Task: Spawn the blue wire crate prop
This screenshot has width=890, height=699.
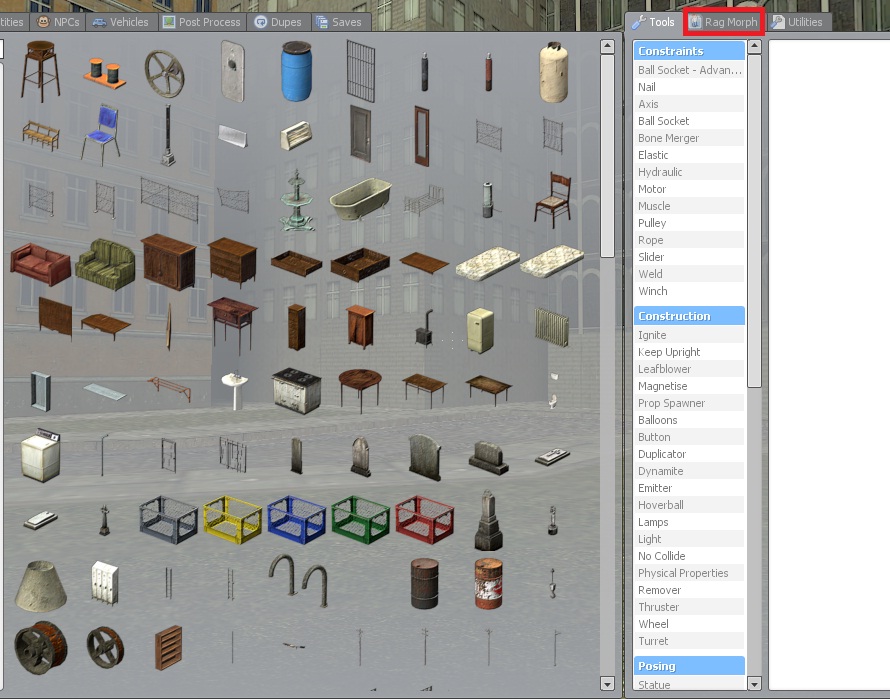Action: [x=296, y=519]
